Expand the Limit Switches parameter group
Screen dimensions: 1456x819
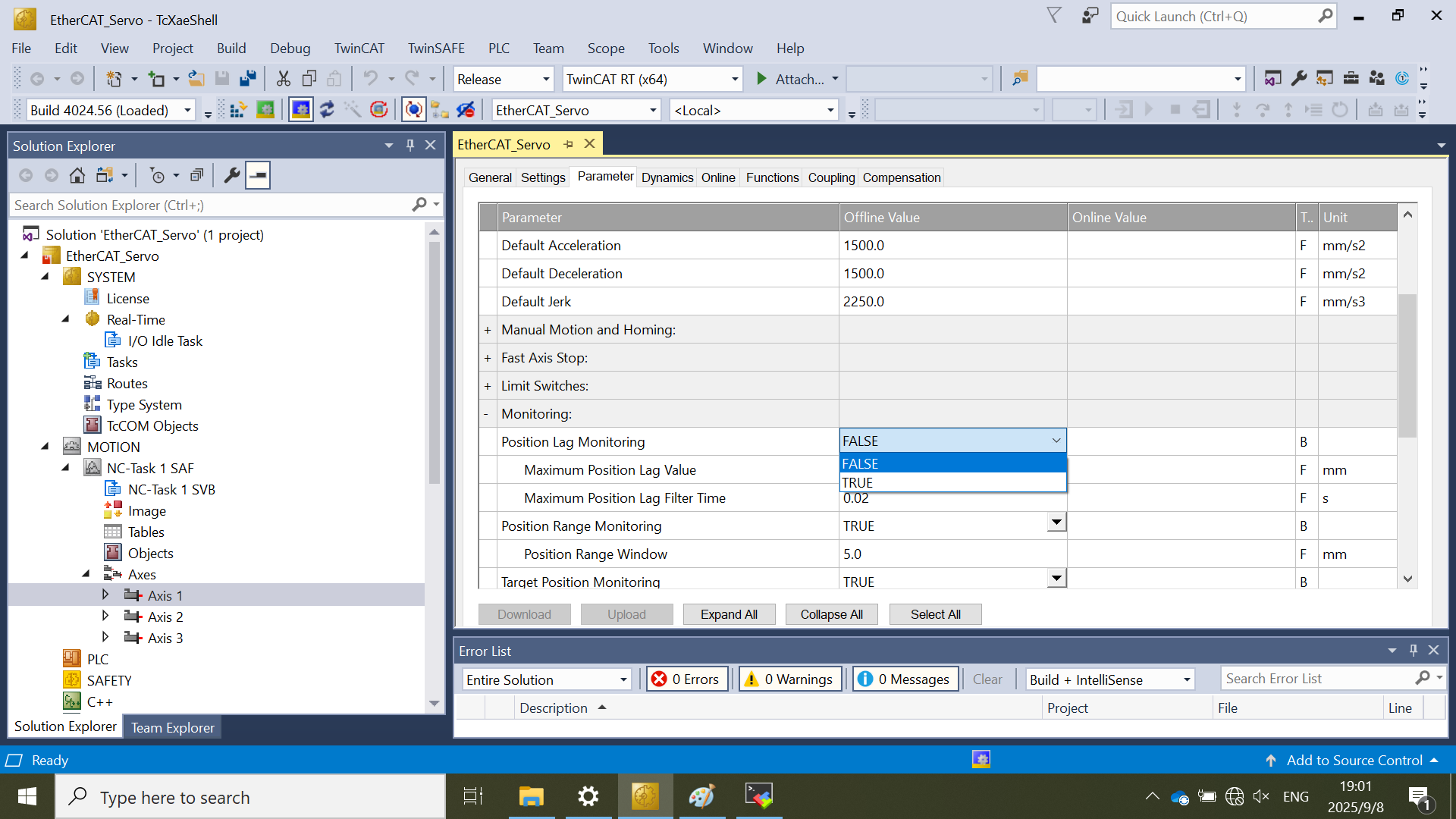(488, 386)
